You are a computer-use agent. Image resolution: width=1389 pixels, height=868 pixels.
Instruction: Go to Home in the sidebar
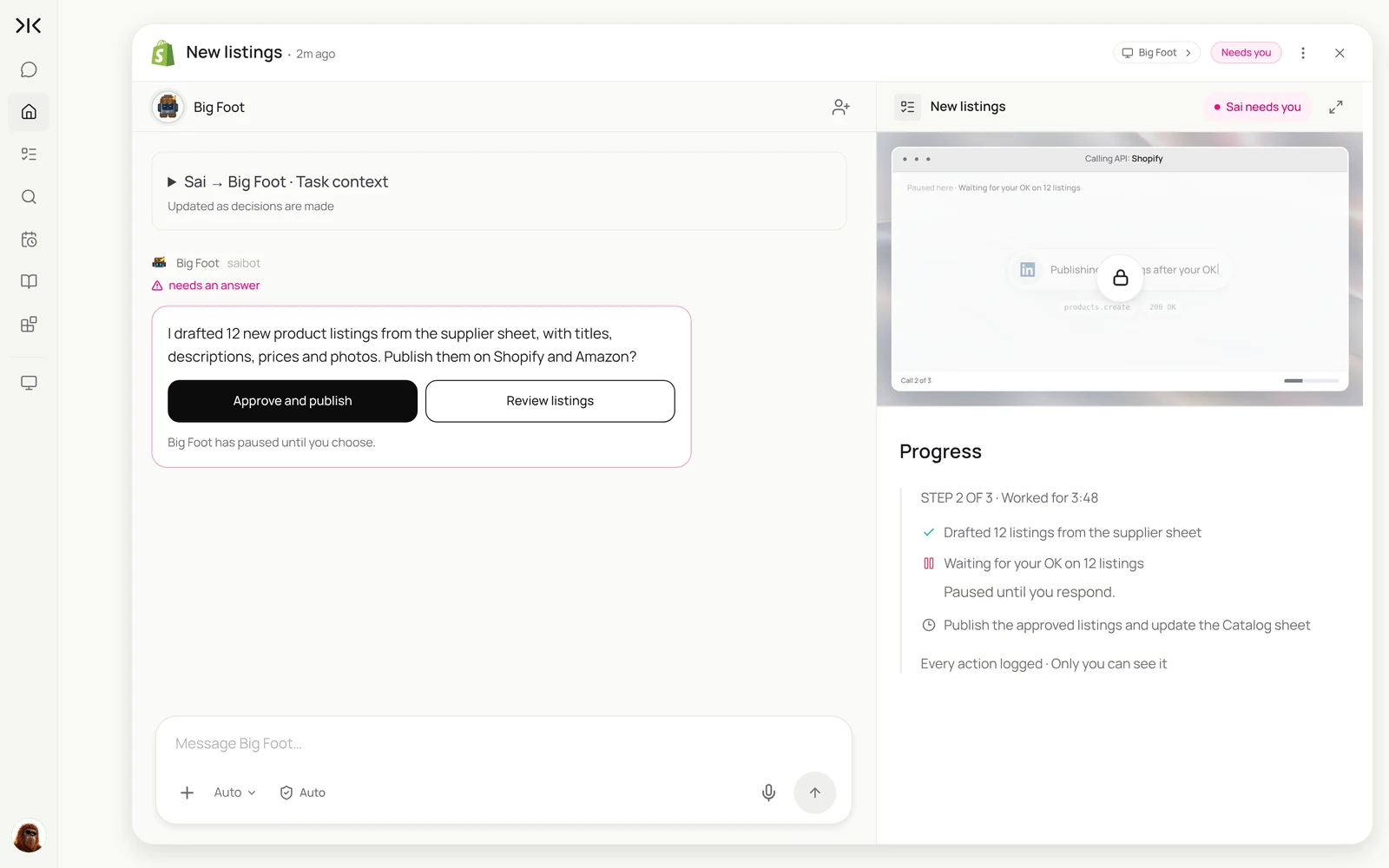29,112
